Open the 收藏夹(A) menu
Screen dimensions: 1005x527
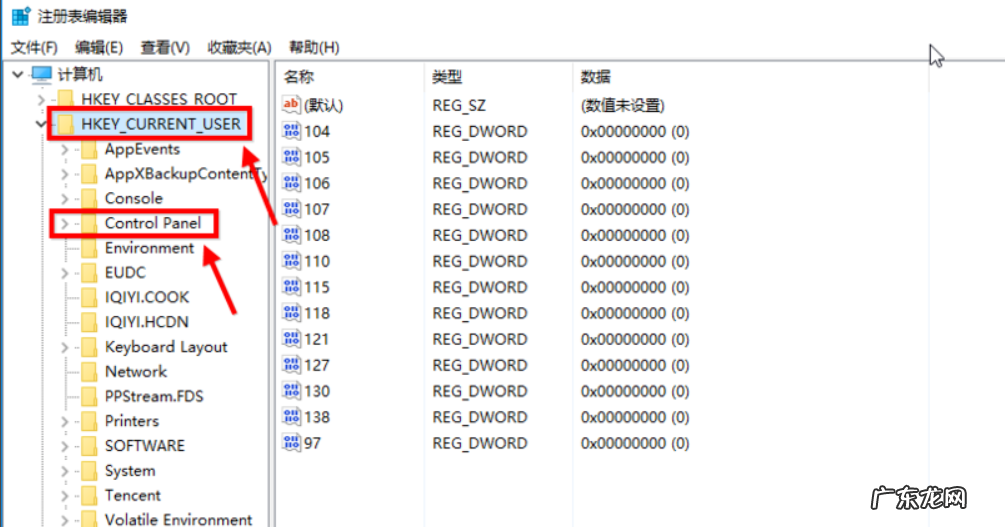(x=239, y=47)
